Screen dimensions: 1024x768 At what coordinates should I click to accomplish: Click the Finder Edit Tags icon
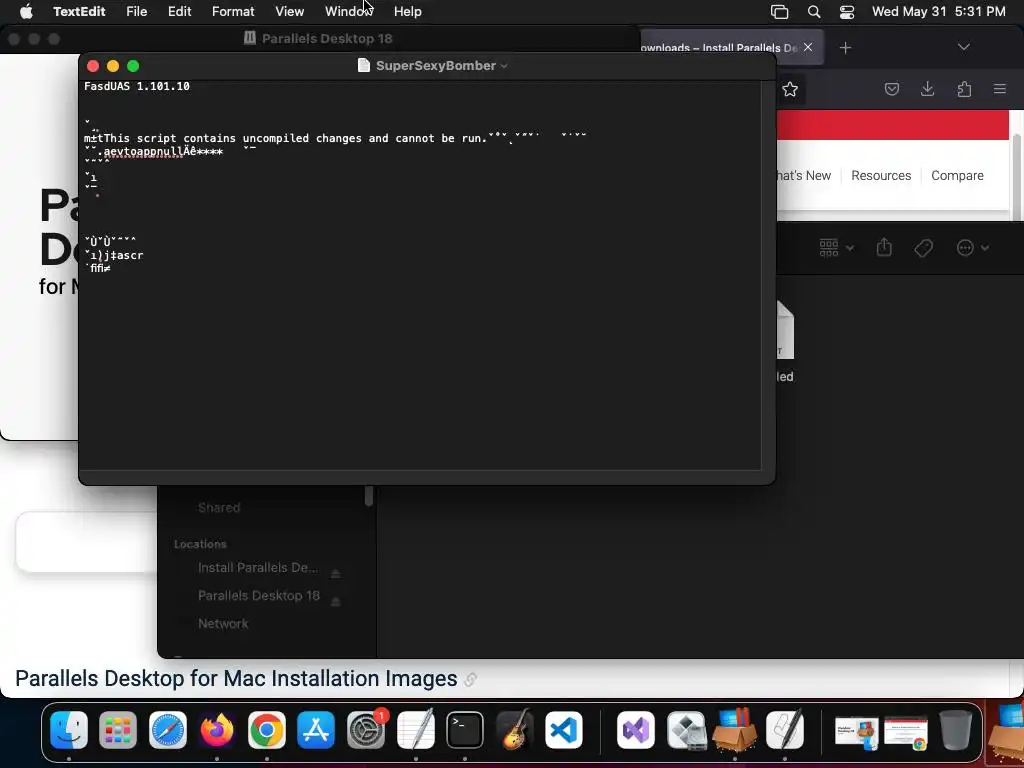pyautogui.click(x=923, y=248)
